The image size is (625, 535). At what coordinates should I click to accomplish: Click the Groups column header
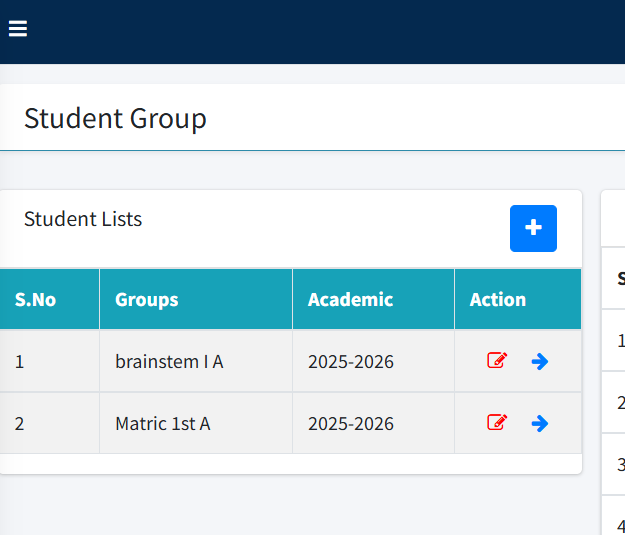146,299
